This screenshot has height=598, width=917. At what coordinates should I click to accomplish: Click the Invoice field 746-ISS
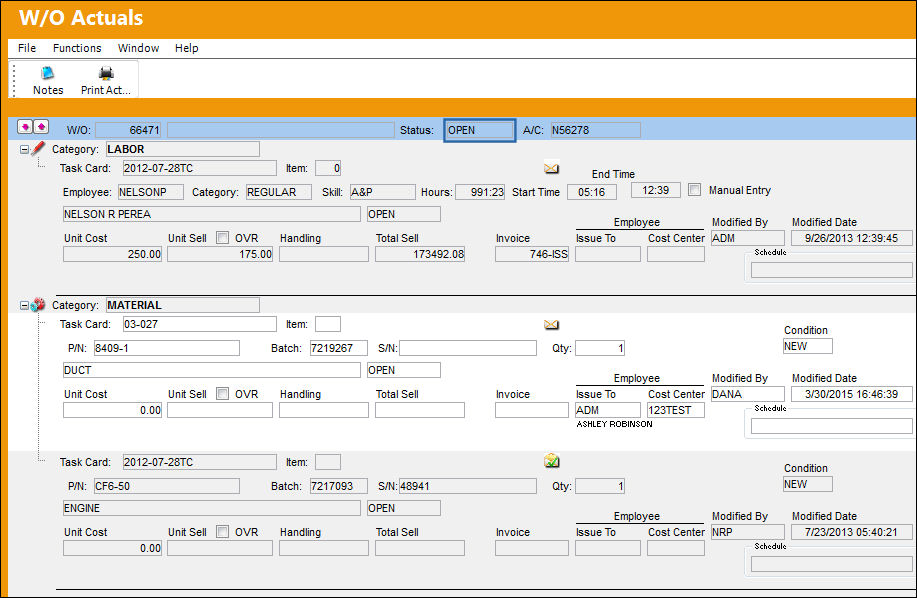pyautogui.click(x=532, y=254)
